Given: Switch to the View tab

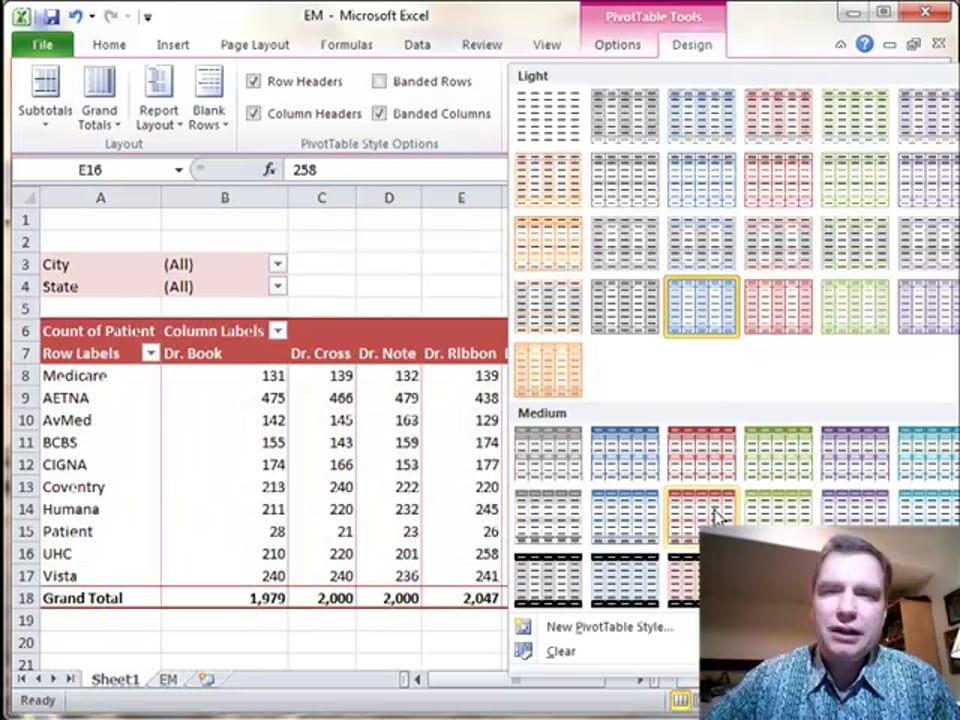Looking at the screenshot, I should 547,45.
